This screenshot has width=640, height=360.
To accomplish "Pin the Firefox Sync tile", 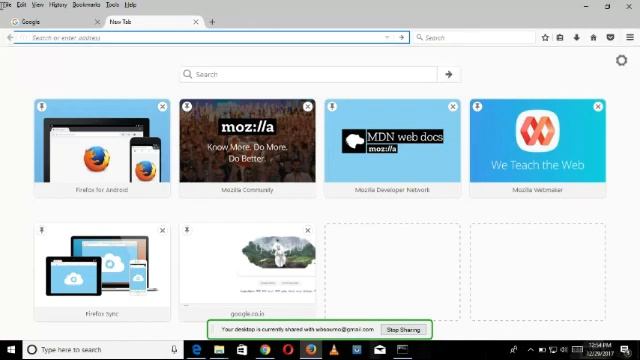I will pyautogui.click(x=42, y=230).
